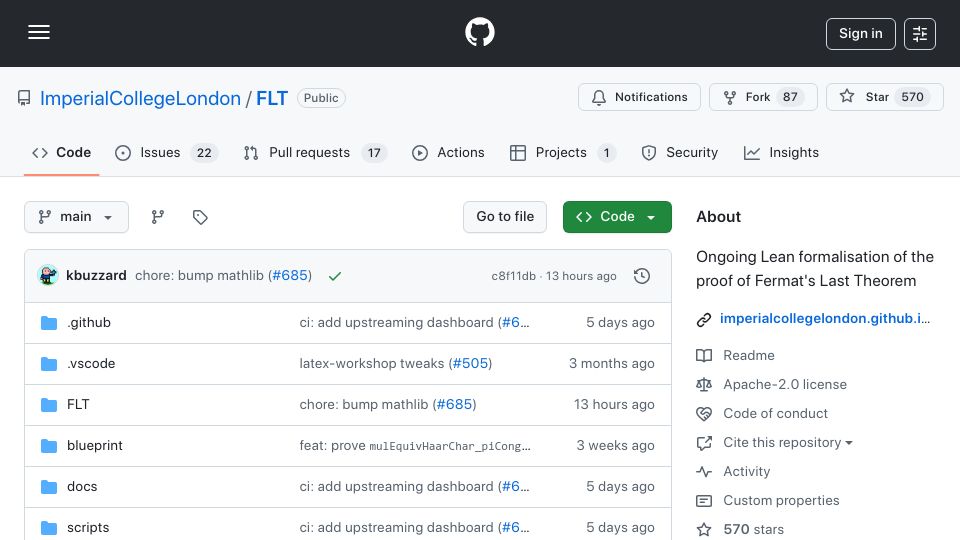Click the GitHub Octocat logo
This screenshot has height=540, width=960.
click(479, 32)
